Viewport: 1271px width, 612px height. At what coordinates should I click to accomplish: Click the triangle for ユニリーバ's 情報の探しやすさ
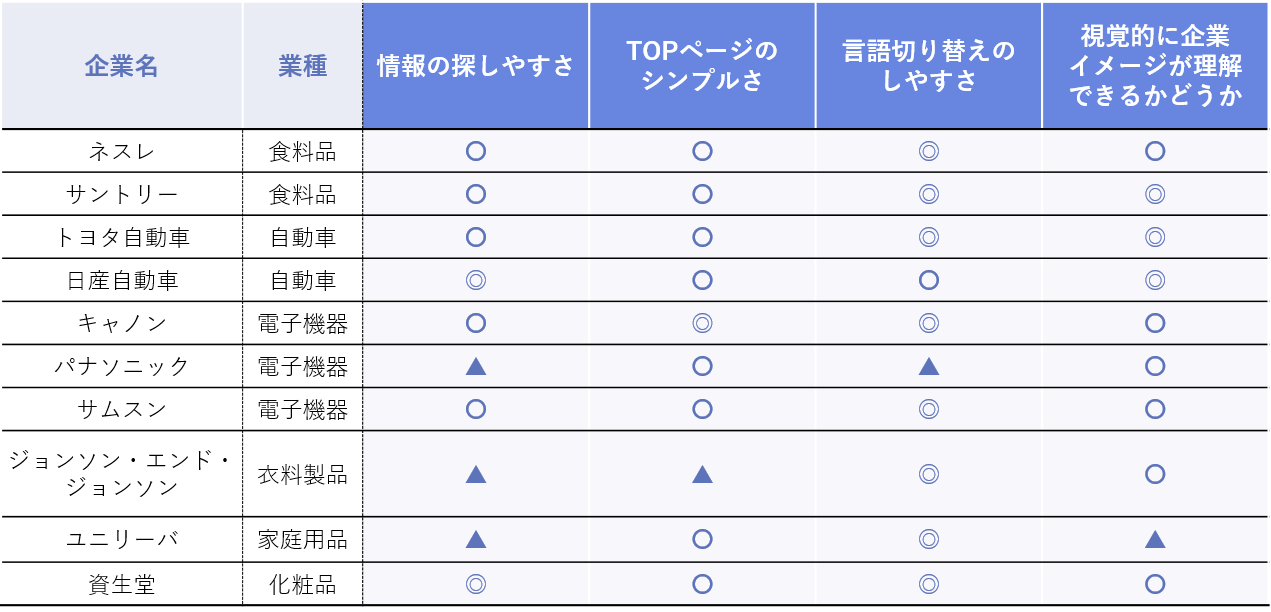pyautogui.click(x=476, y=539)
